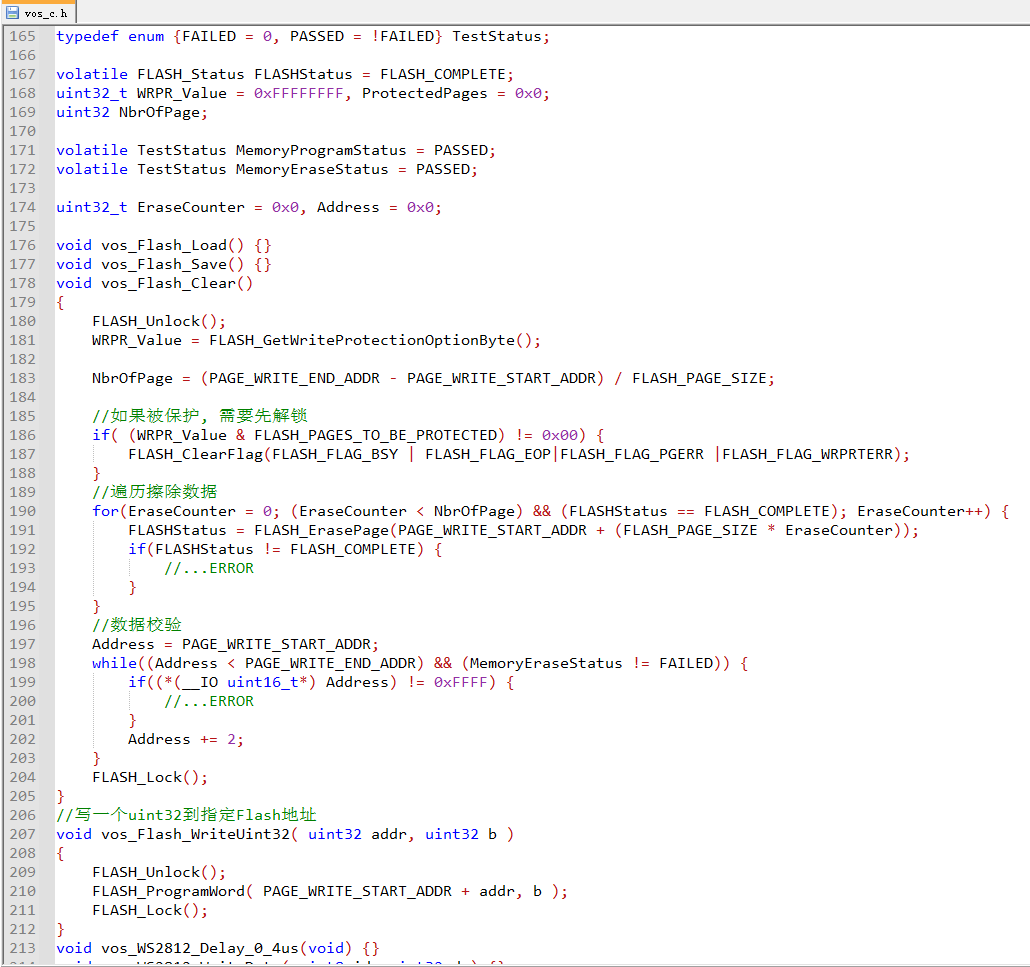Click the opening brace on line 179

coord(60,302)
